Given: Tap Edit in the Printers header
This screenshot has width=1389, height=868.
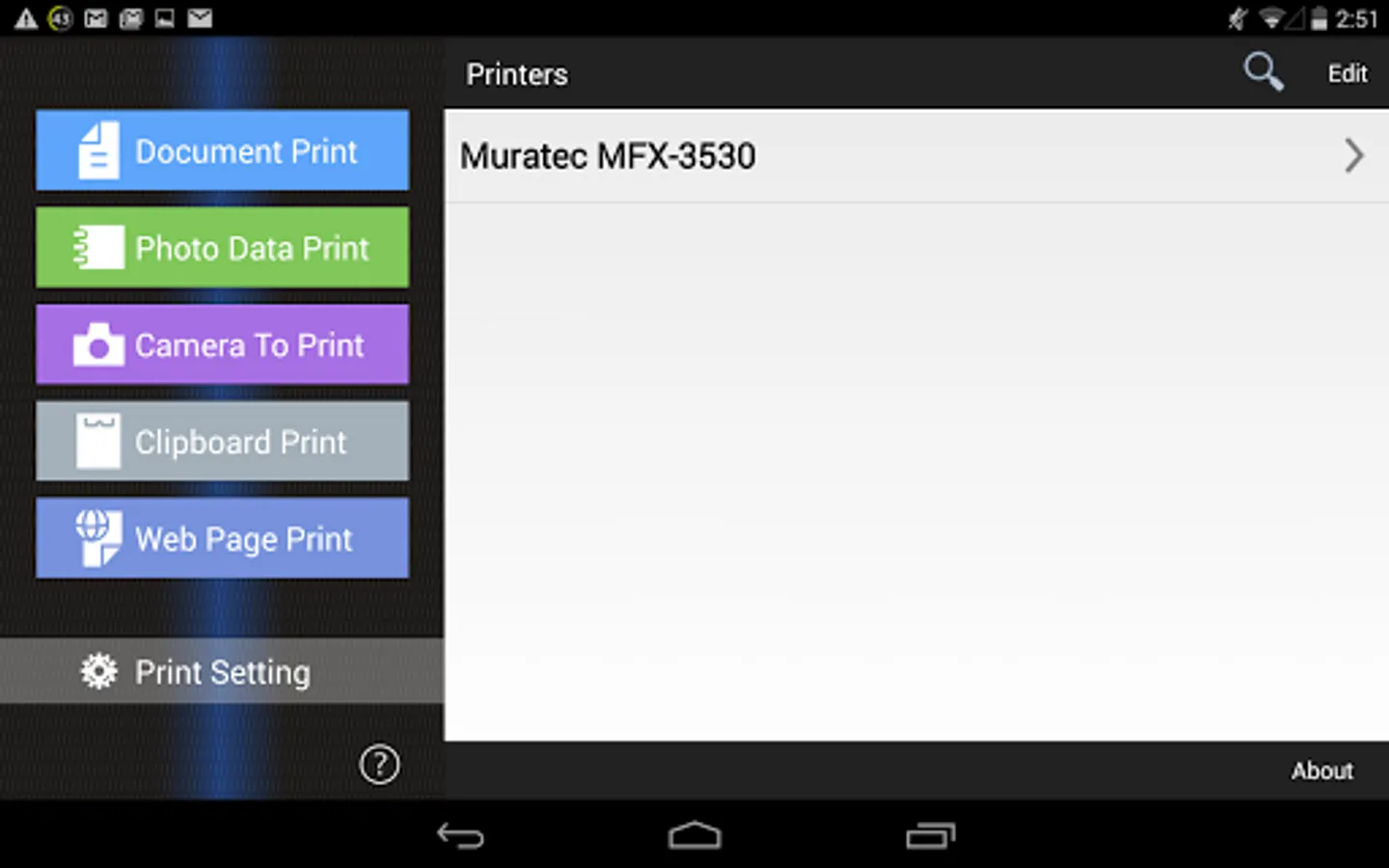Looking at the screenshot, I should coord(1348,73).
